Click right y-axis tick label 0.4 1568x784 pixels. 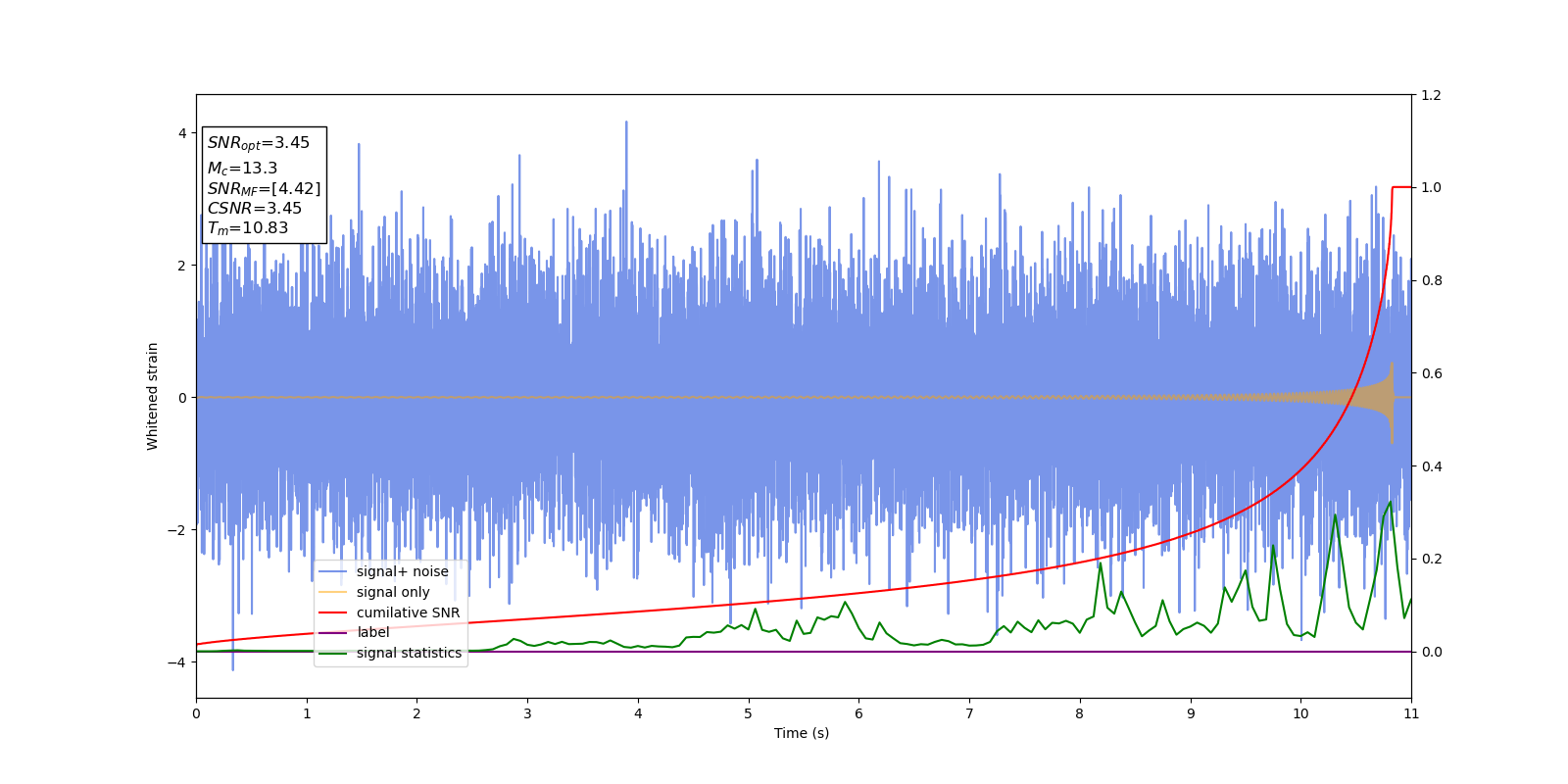pyautogui.click(x=1432, y=466)
